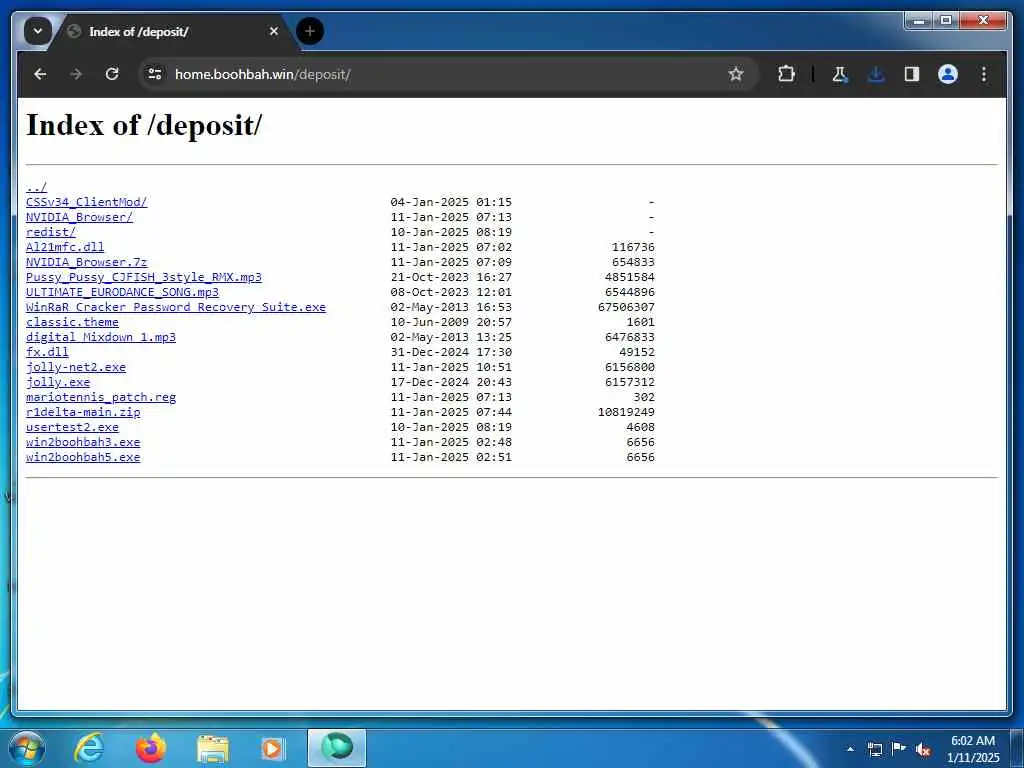Open the network tray icon
The image size is (1024, 768).
tap(874, 749)
